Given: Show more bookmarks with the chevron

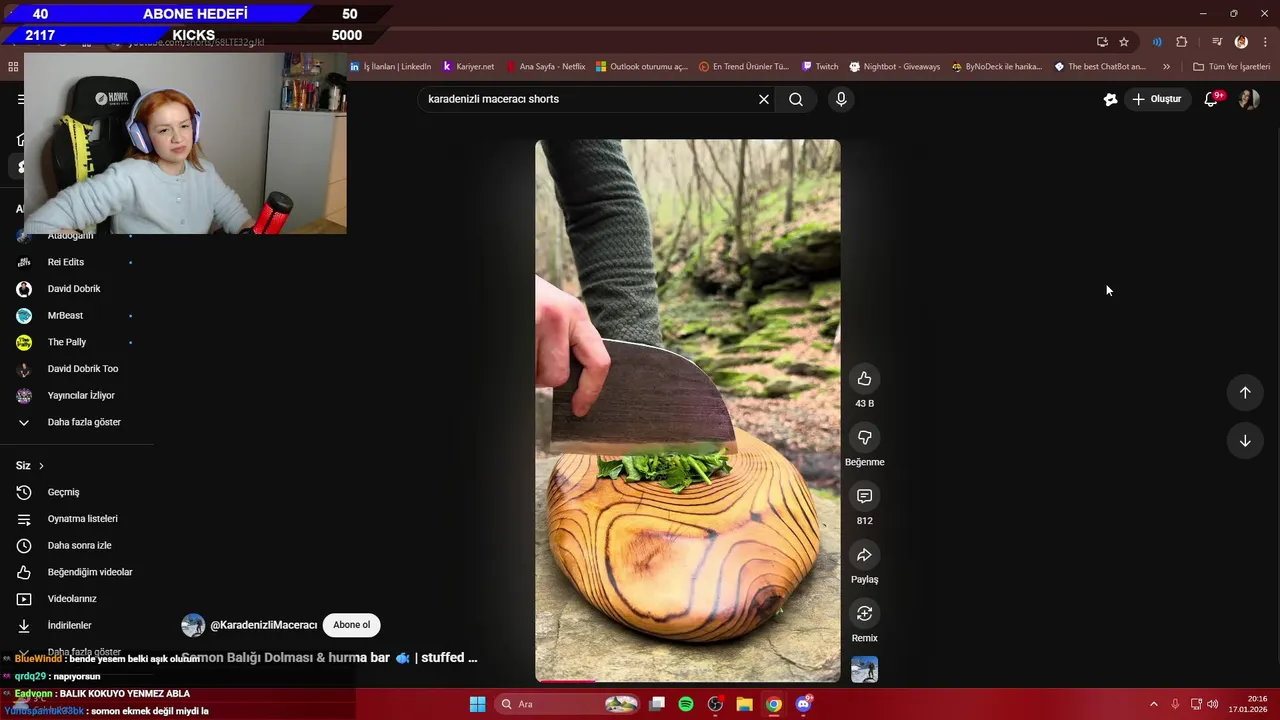Looking at the screenshot, I should 1166,67.
